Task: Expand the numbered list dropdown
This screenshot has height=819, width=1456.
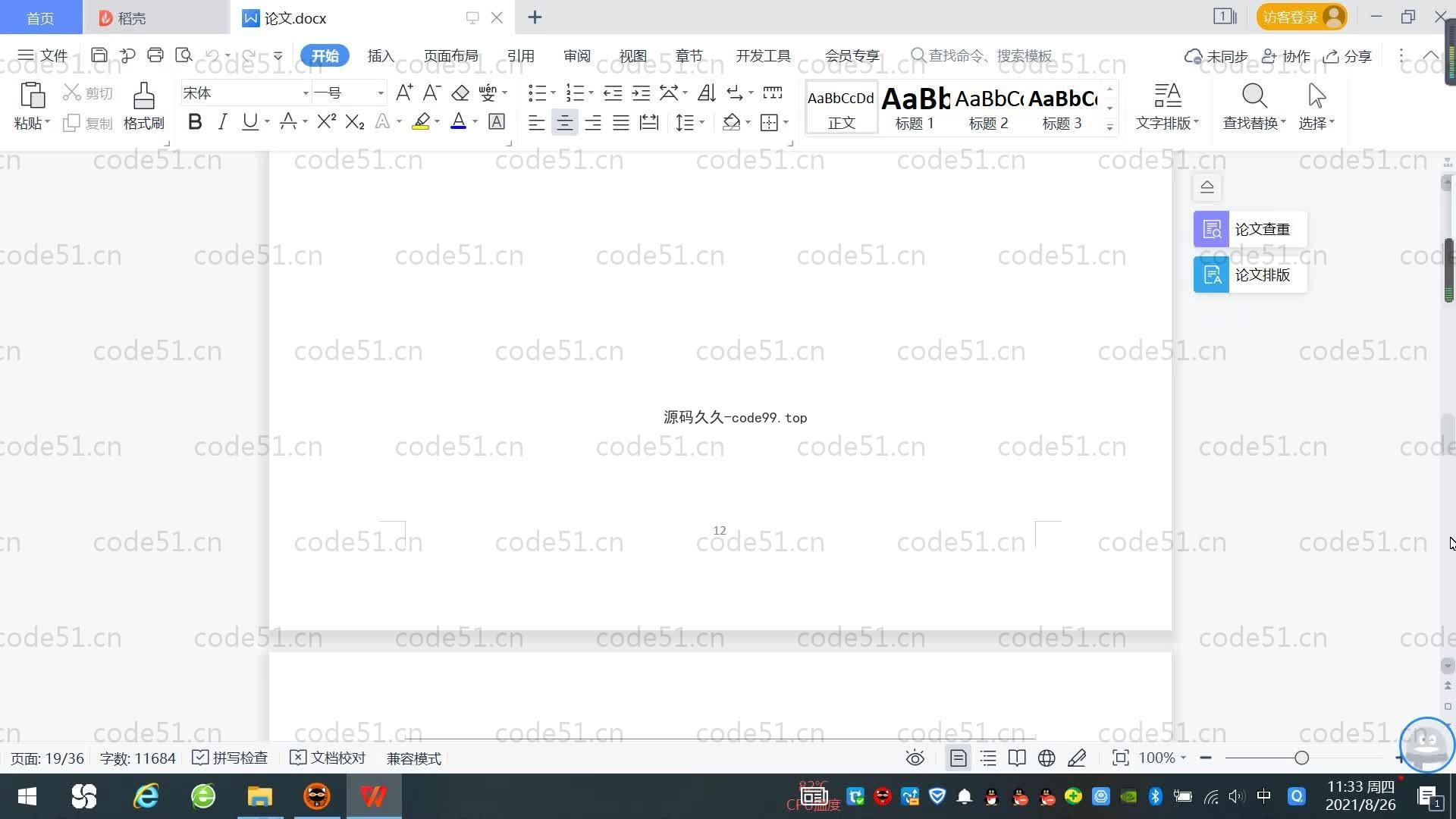Action: click(x=591, y=93)
